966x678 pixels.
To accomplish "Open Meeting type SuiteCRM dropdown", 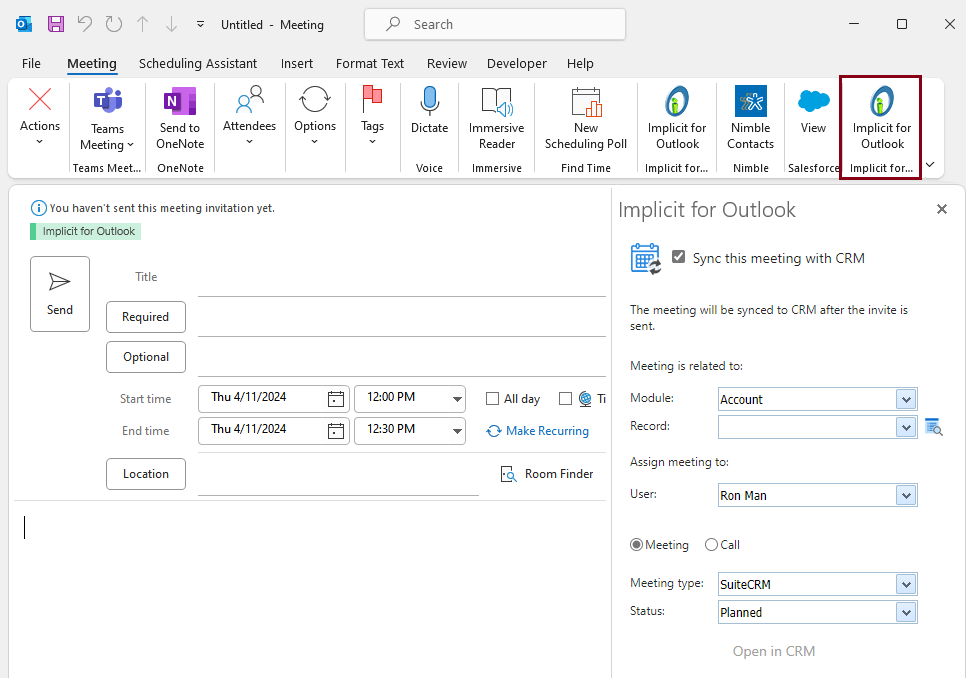I will (906, 584).
